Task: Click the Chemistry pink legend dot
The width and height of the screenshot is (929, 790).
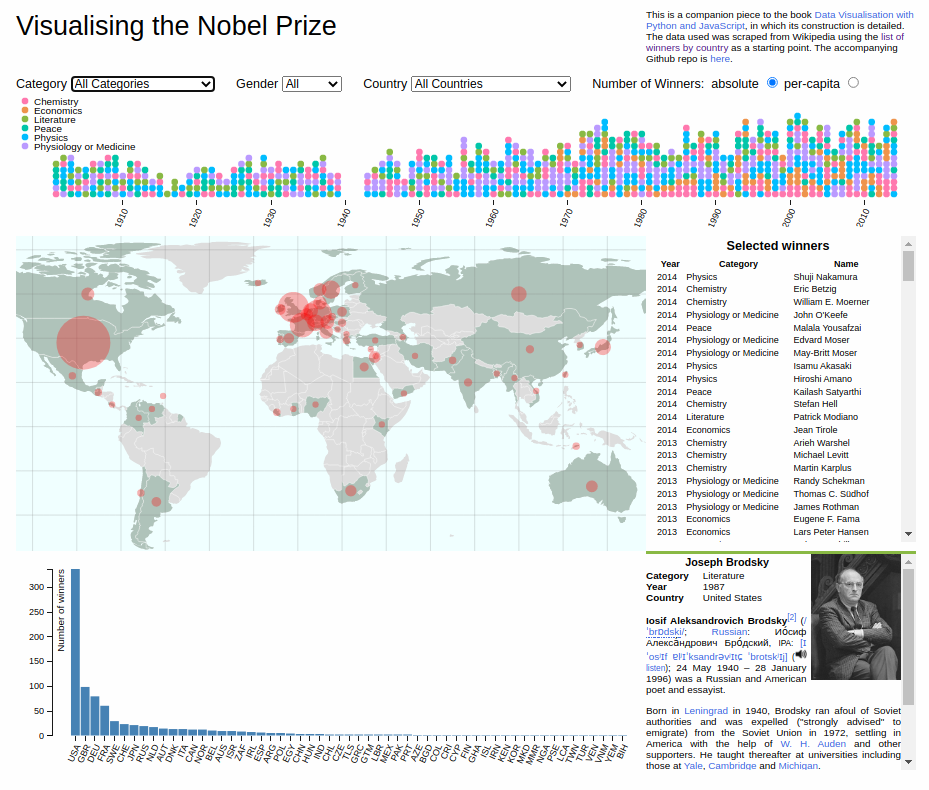Action: coord(25,101)
